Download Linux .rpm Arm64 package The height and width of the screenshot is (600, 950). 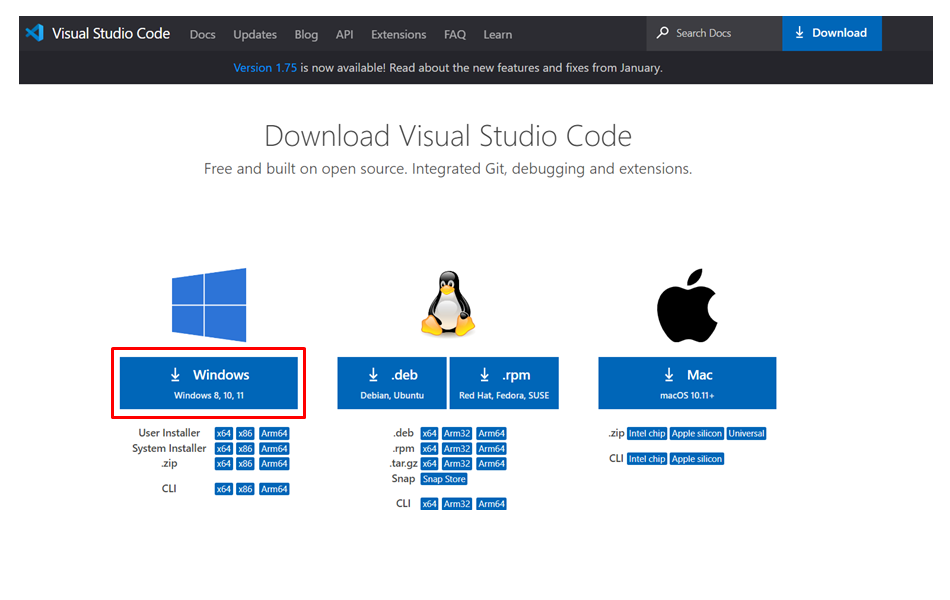click(x=491, y=448)
